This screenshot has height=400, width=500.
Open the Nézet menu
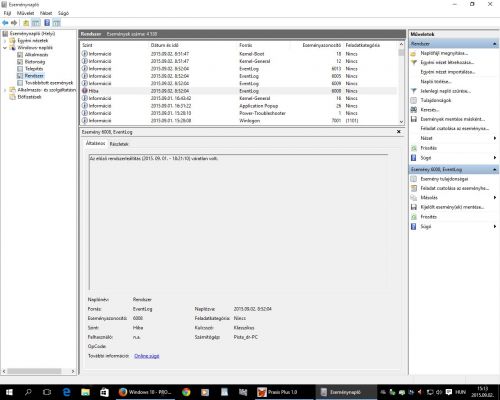[46, 13]
